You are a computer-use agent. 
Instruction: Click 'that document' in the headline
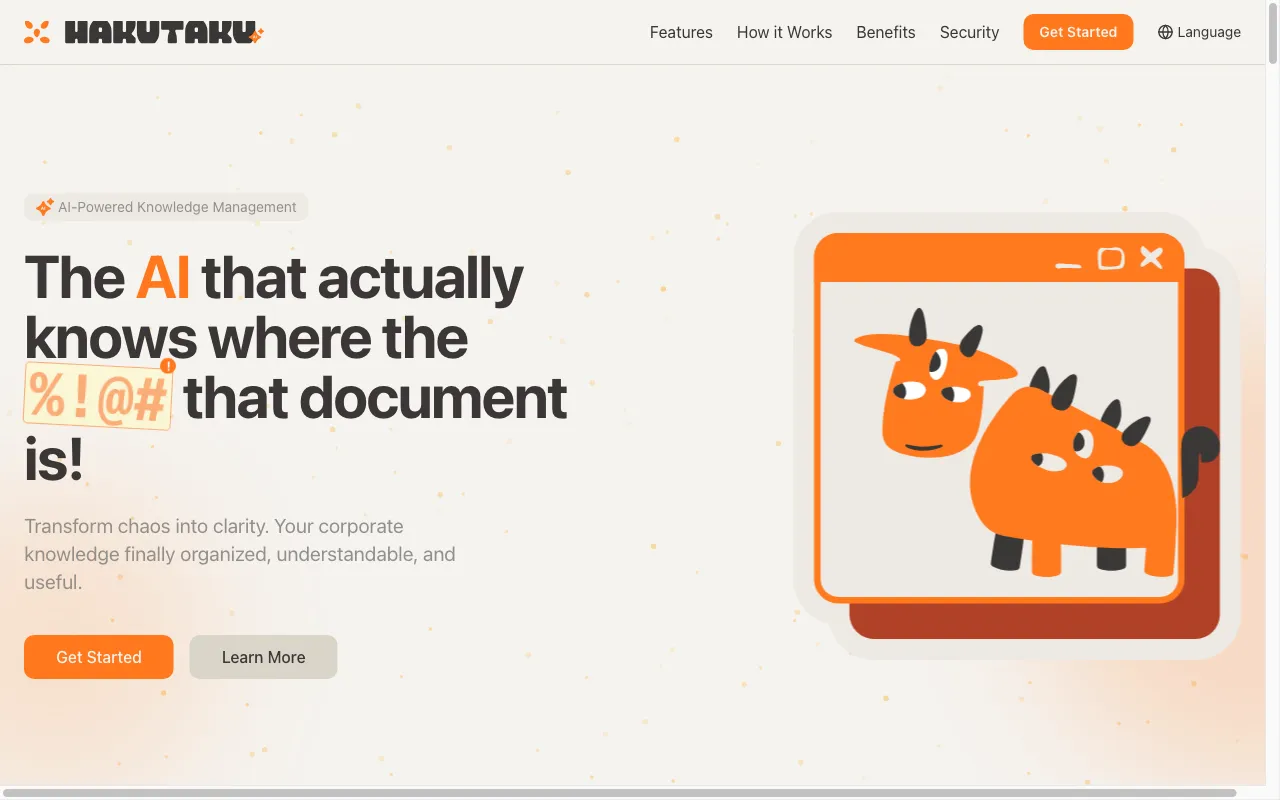coord(375,398)
